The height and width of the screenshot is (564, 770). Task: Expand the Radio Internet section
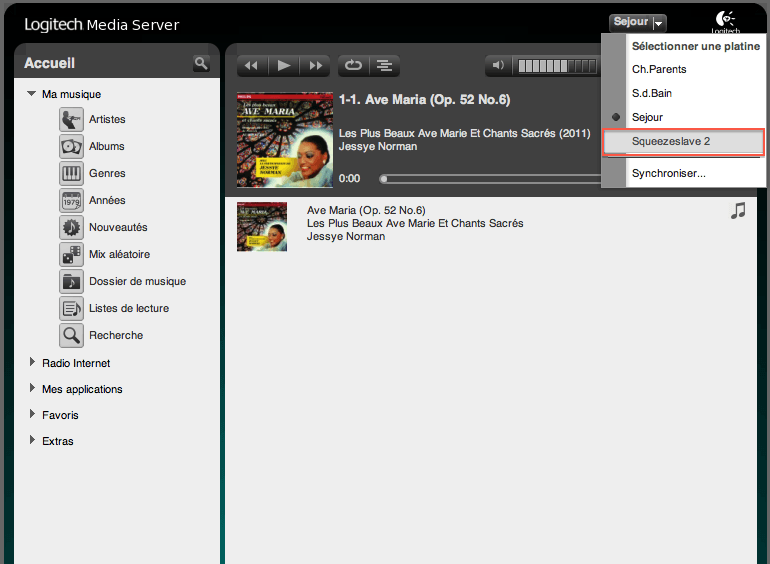[32, 362]
